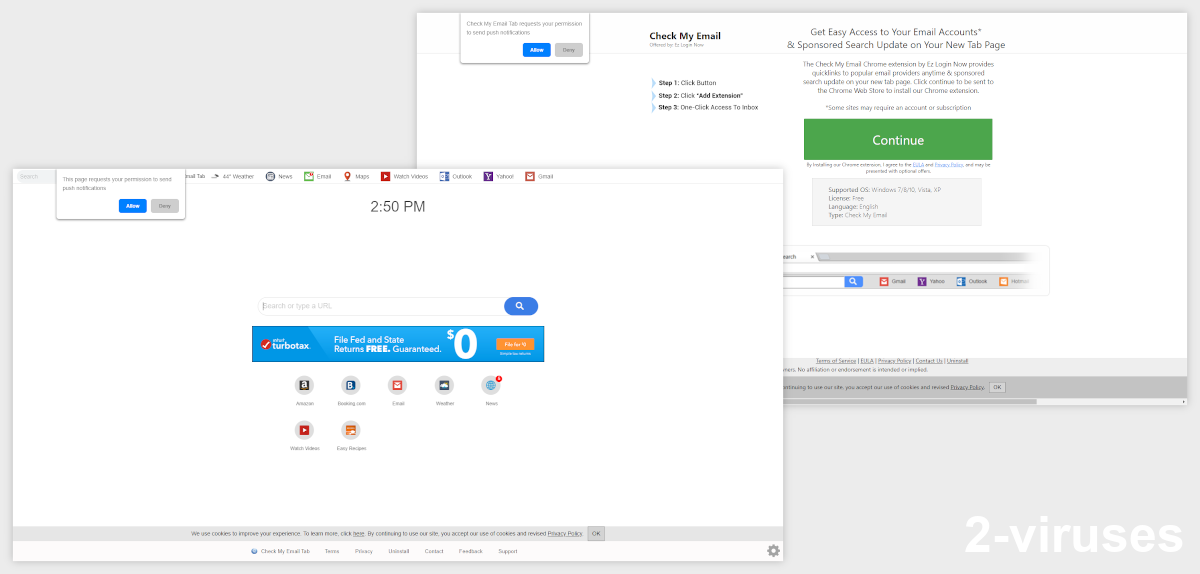This screenshot has width=1200, height=574.
Task: Open the 'here' link in the cookie notice
Action: (x=358, y=534)
